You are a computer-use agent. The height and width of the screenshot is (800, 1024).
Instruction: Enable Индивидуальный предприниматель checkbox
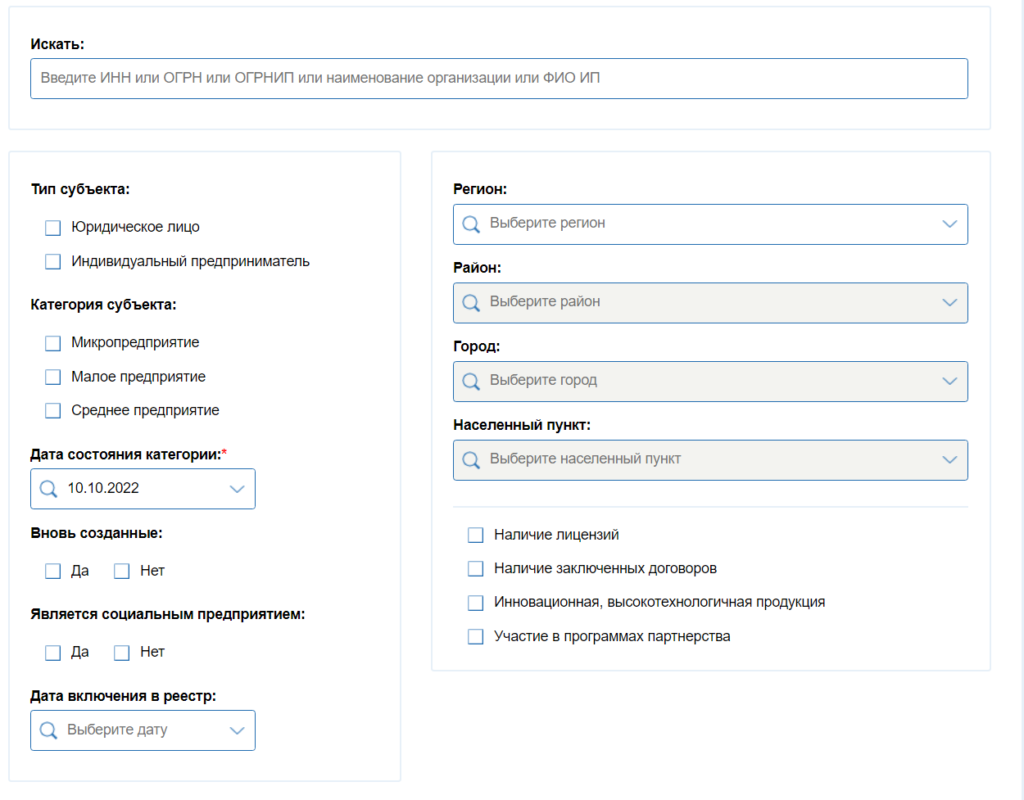[53, 262]
